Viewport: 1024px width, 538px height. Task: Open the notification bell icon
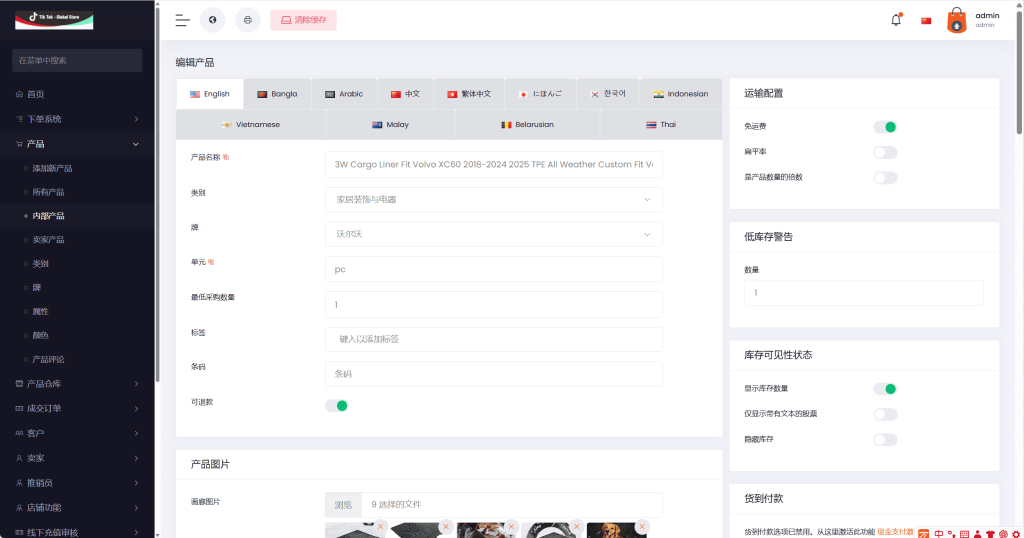tap(896, 20)
